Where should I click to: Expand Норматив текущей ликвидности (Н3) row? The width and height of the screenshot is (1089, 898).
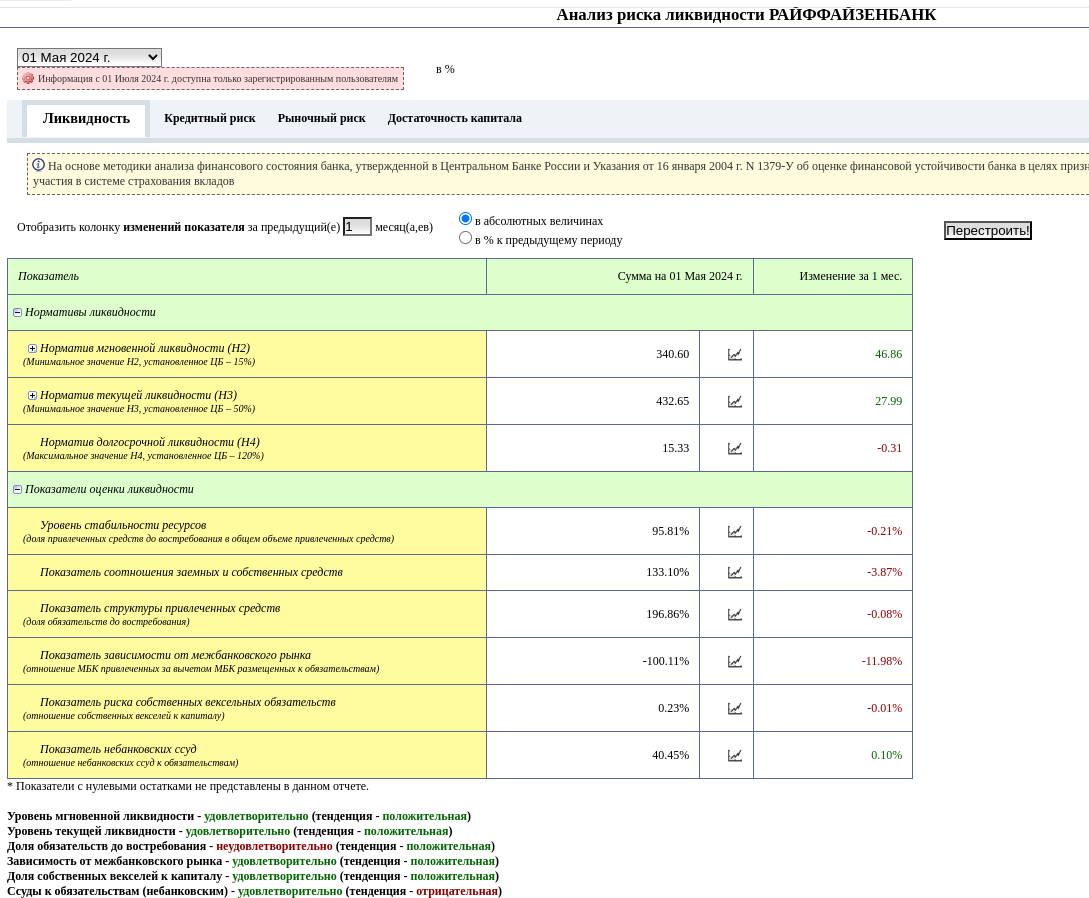tap(32, 396)
